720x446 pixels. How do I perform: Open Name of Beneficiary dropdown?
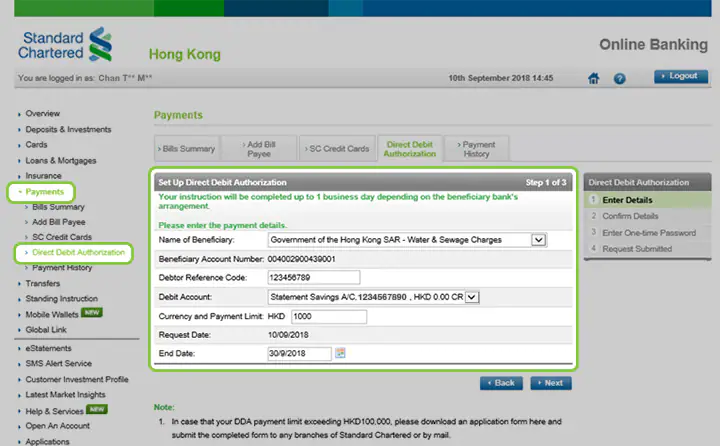coord(538,240)
